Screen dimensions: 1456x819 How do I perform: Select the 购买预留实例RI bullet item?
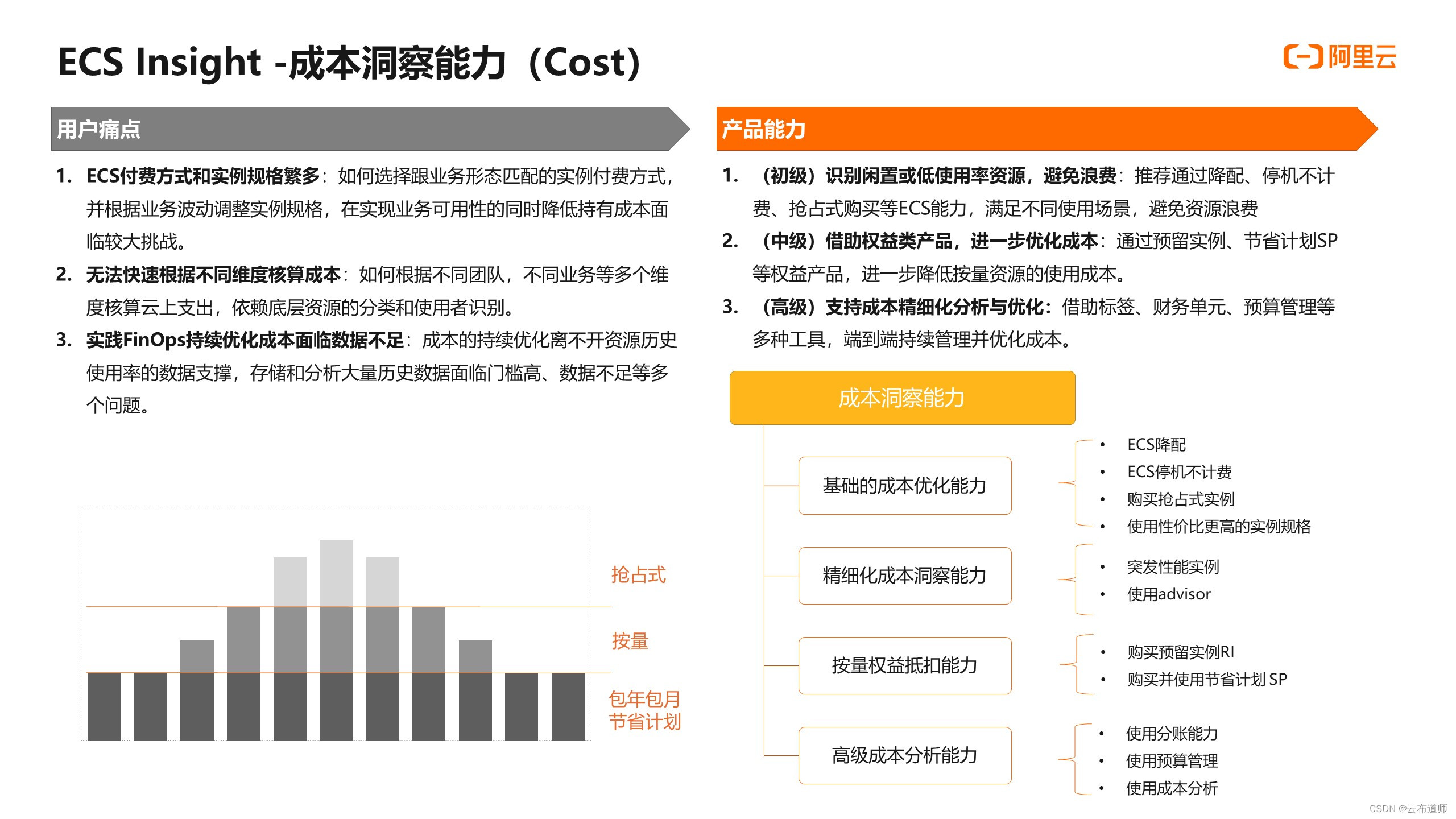click(x=1181, y=652)
